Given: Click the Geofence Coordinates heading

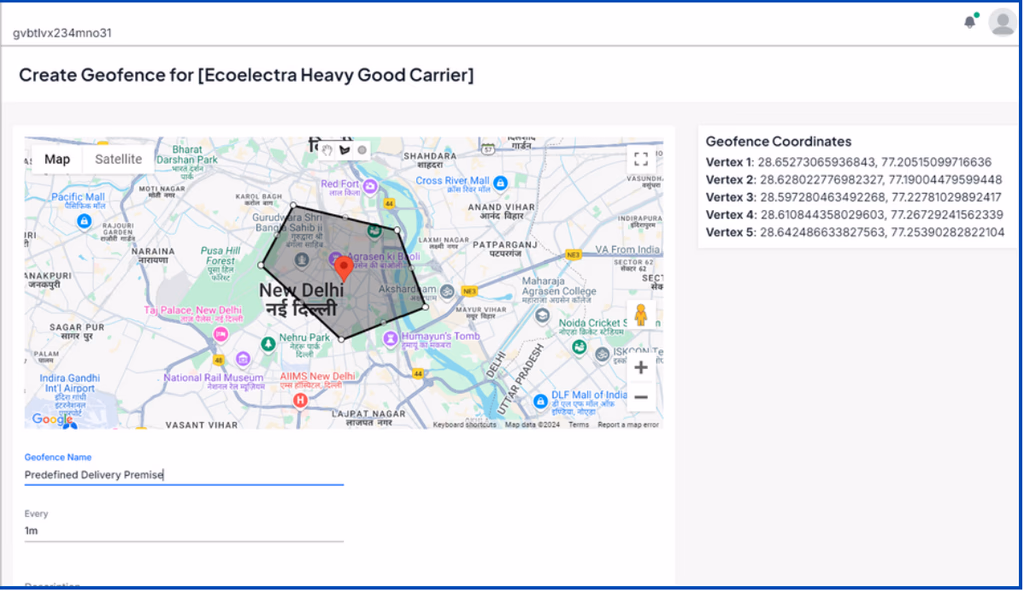Looking at the screenshot, I should point(778,142).
